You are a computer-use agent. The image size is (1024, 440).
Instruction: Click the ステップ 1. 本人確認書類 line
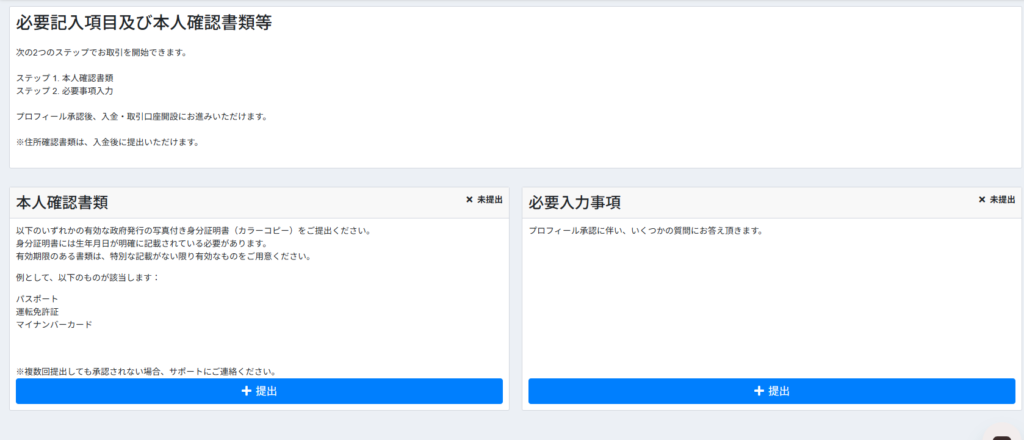(x=65, y=78)
